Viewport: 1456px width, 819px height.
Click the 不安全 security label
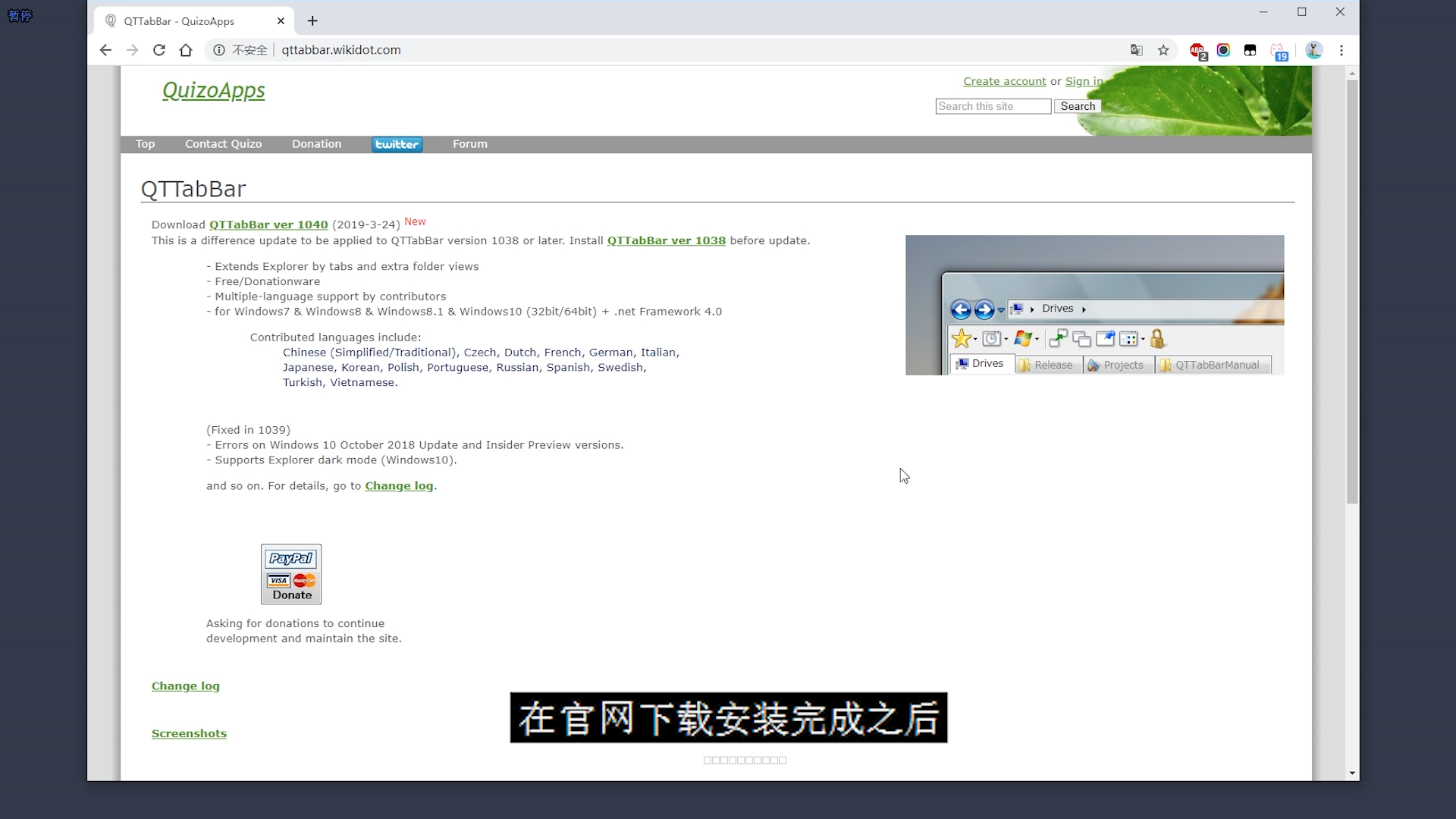pos(249,50)
